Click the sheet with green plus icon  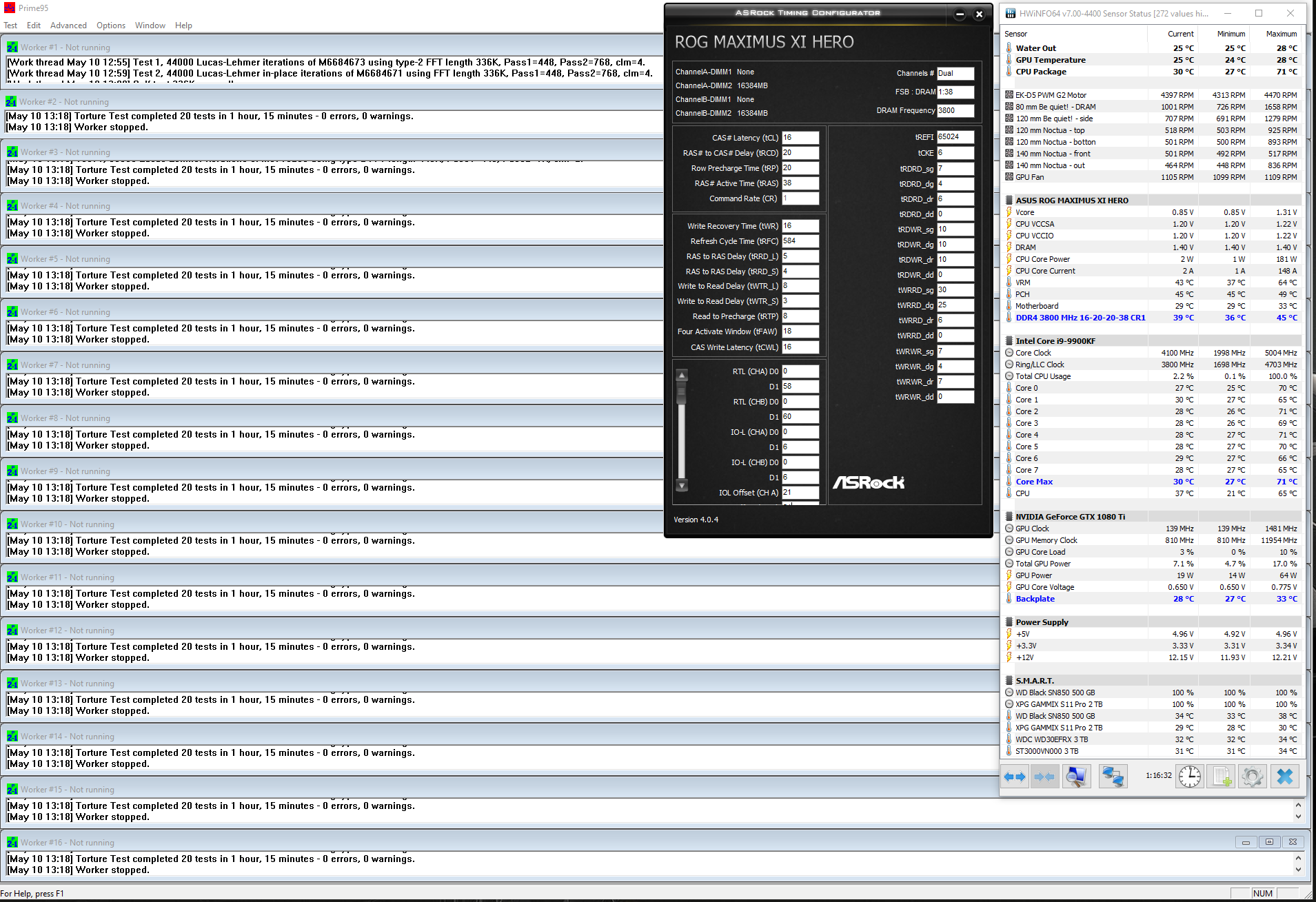coord(1222,777)
